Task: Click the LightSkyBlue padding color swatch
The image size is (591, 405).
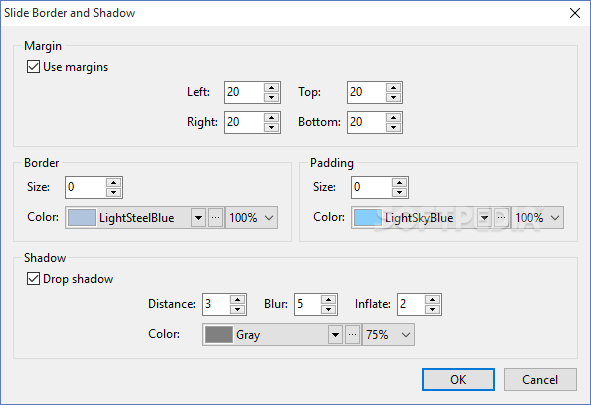Action: point(368,217)
